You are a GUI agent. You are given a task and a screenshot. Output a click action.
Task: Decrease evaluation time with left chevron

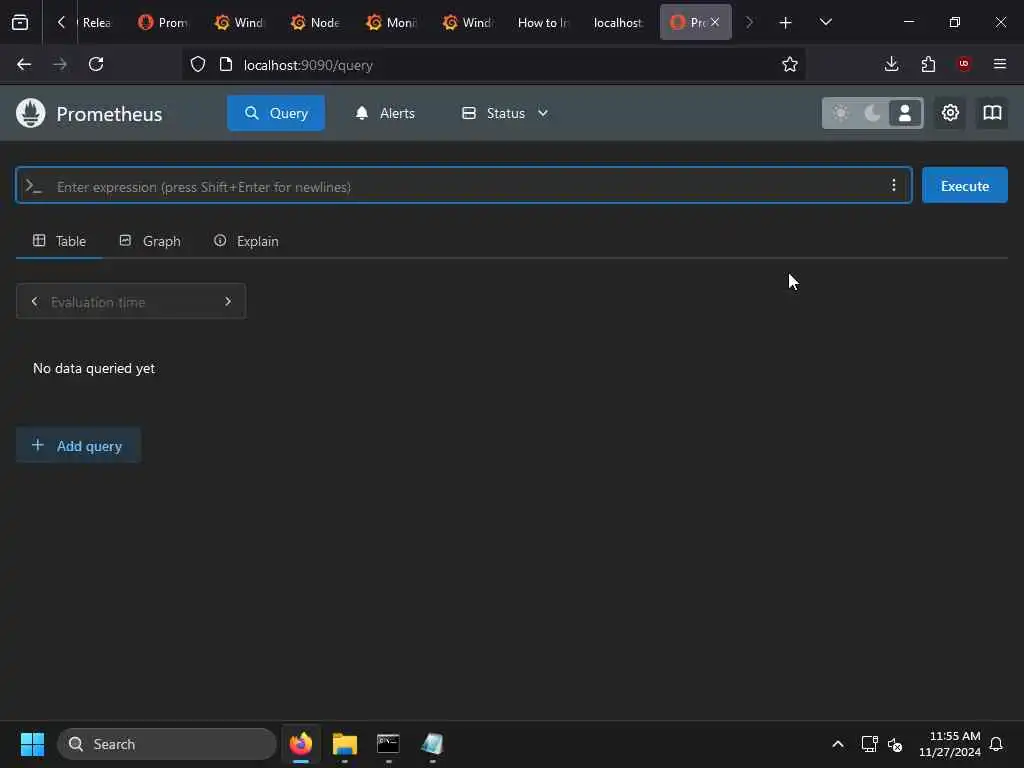(35, 302)
